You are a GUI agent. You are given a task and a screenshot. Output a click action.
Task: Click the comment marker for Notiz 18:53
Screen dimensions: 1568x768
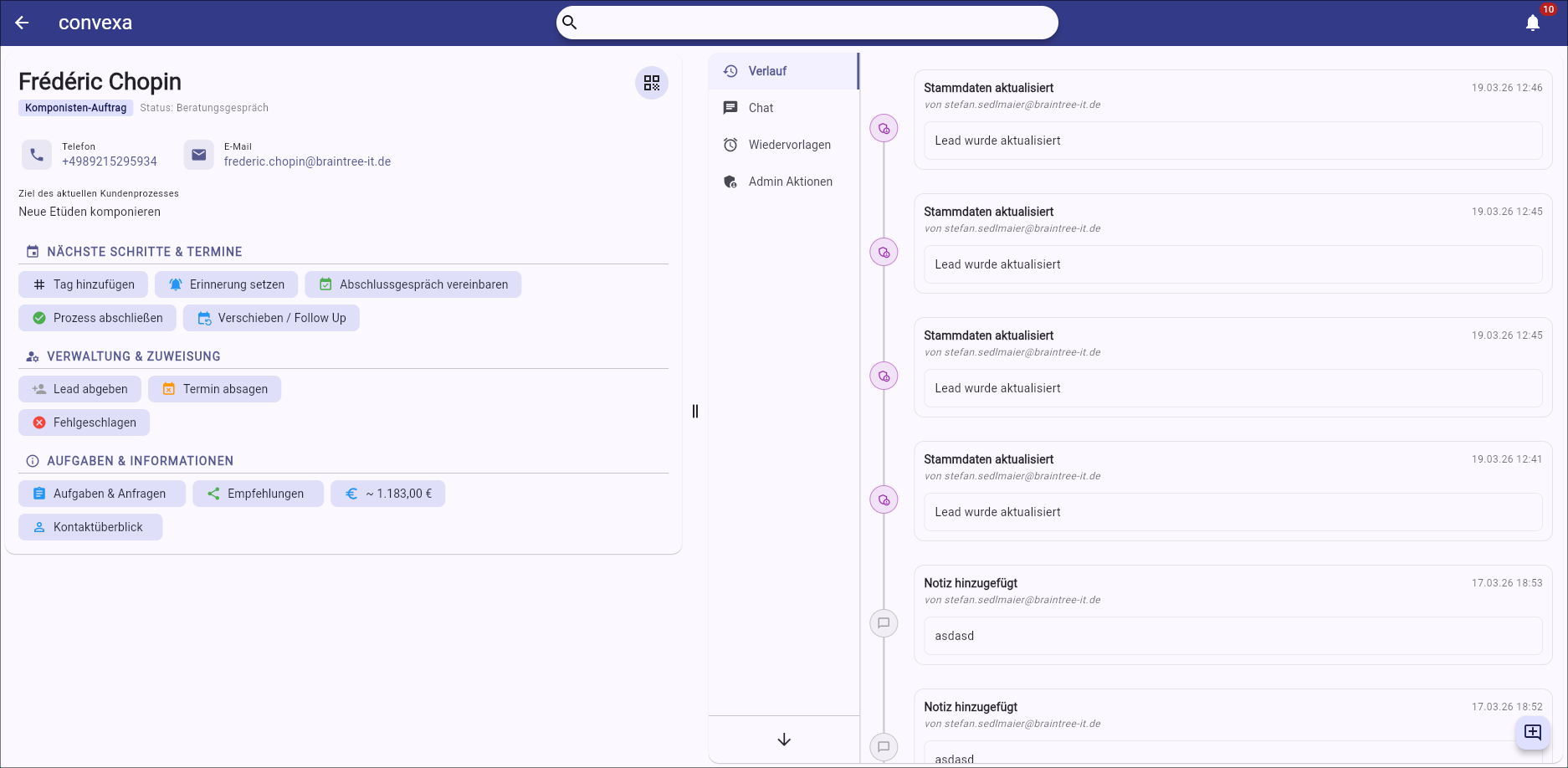click(884, 623)
